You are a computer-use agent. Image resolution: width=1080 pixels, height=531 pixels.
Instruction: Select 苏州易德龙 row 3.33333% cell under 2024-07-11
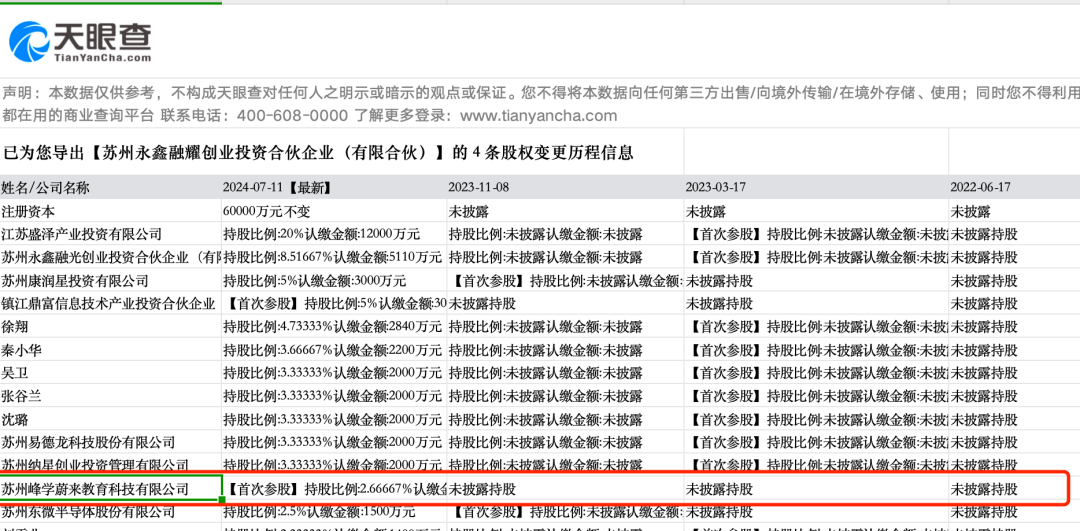click(334, 442)
